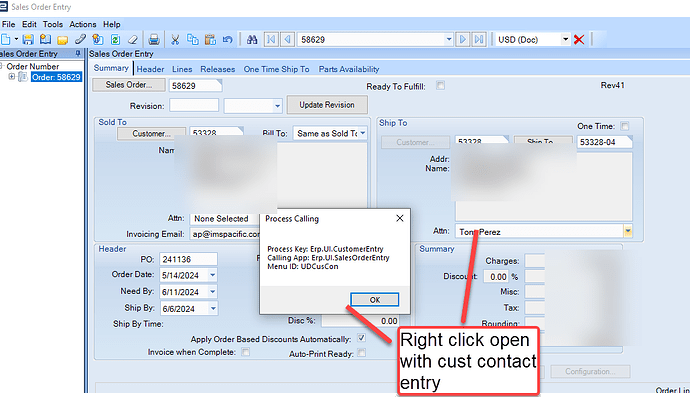Switch to the Releases tab
690x397 pixels.
coord(218,69)
